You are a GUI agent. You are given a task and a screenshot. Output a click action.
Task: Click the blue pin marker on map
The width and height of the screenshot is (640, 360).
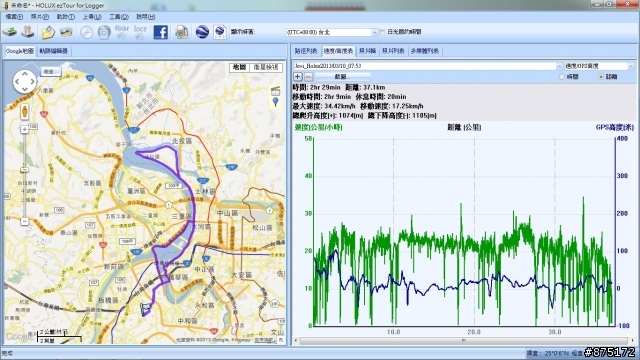[276, 102]
